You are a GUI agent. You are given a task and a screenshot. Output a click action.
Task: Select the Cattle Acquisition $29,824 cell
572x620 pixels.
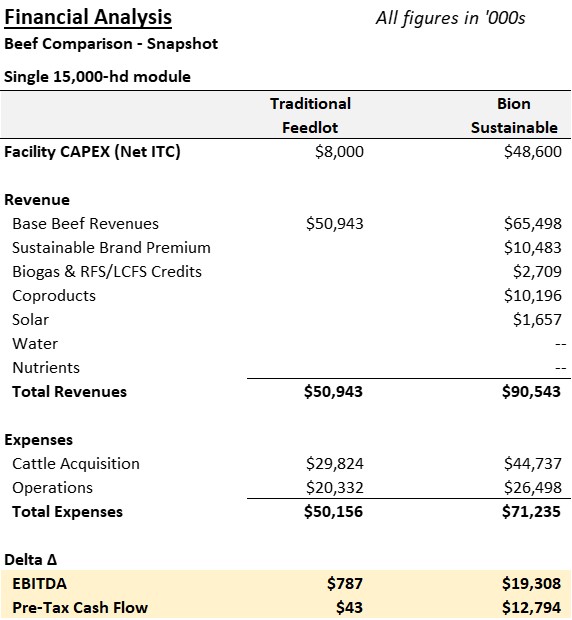(x=334, y=464)
